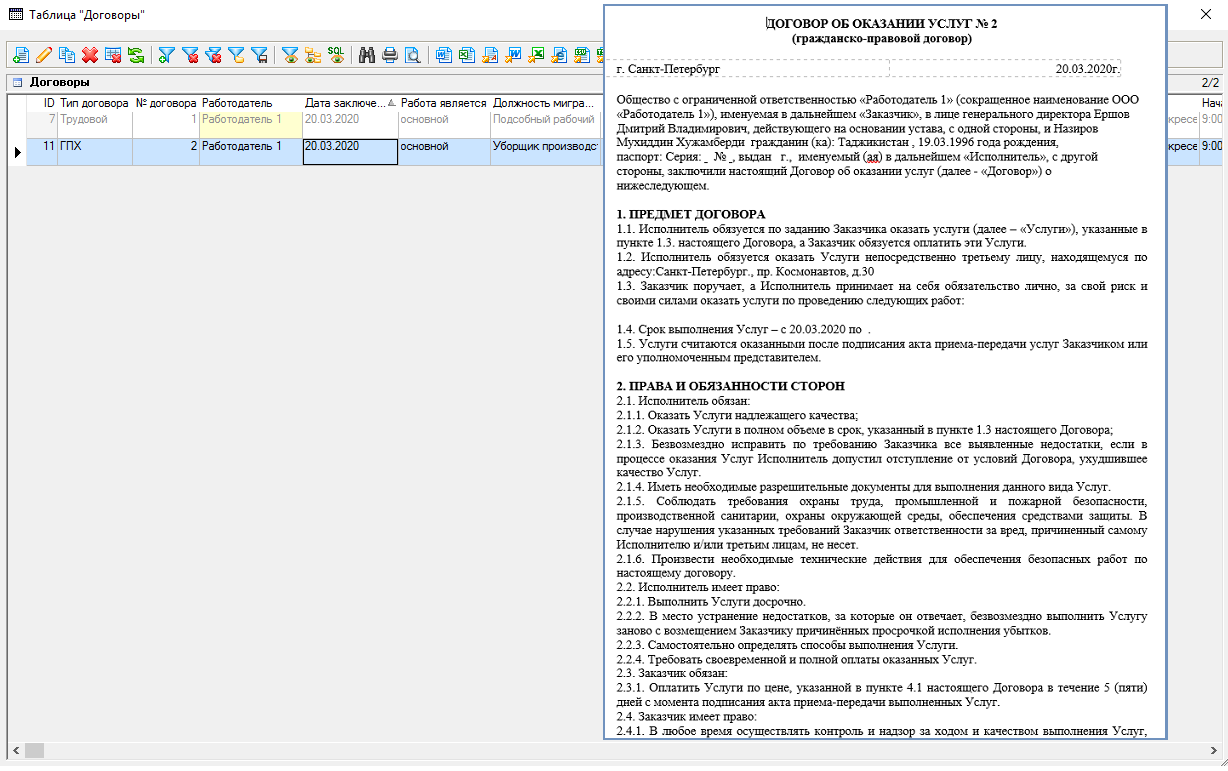
Task: Click the SQL query view icon
Action: (337, 56)
